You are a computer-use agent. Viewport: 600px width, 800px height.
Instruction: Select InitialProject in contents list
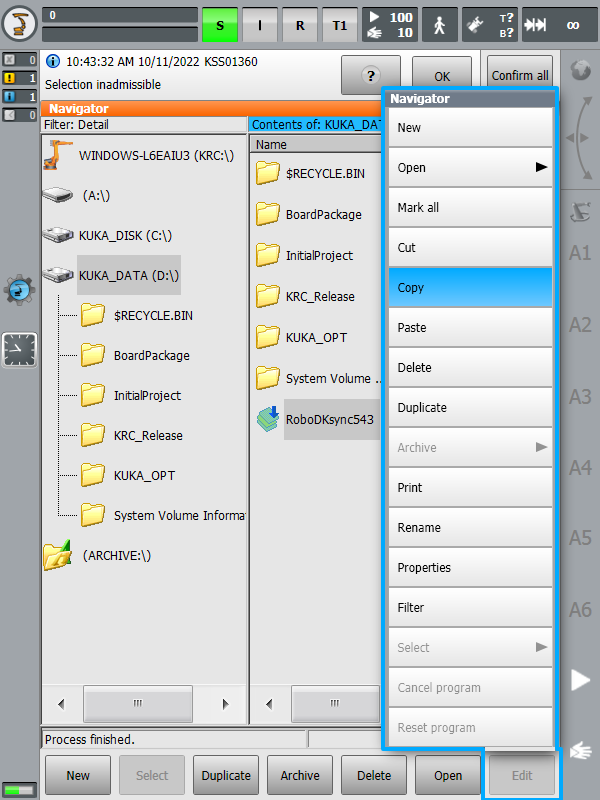[304, 255]
